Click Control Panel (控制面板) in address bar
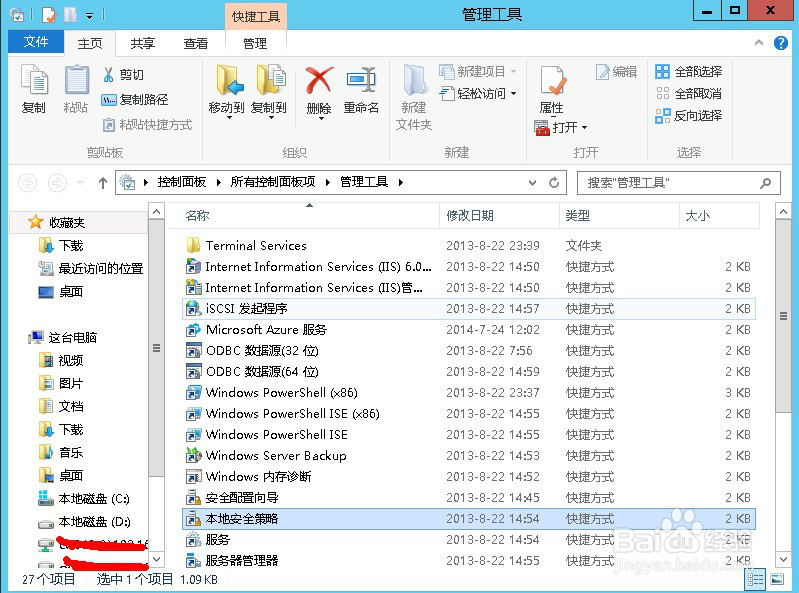Viewport: 799px width, 593px height. [x=181, y=182]
